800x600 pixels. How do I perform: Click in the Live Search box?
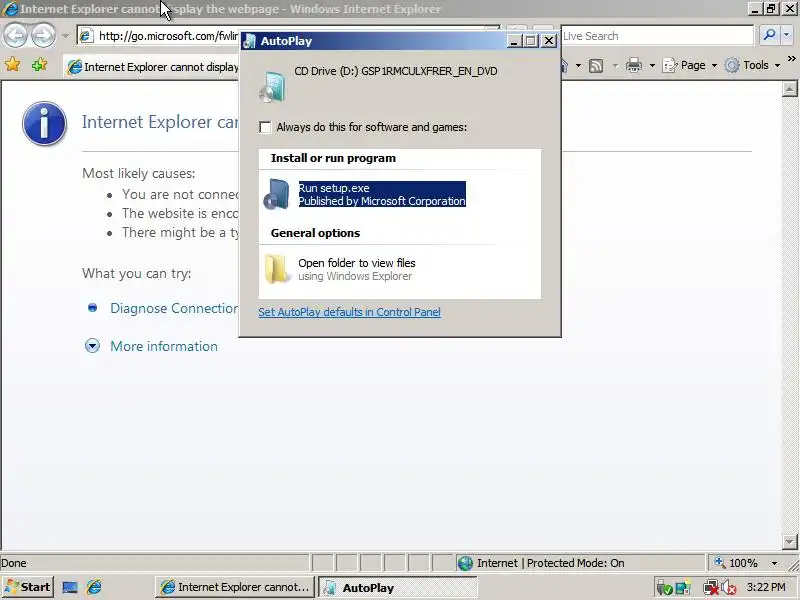pyautogui.click(x=657, y=36)
